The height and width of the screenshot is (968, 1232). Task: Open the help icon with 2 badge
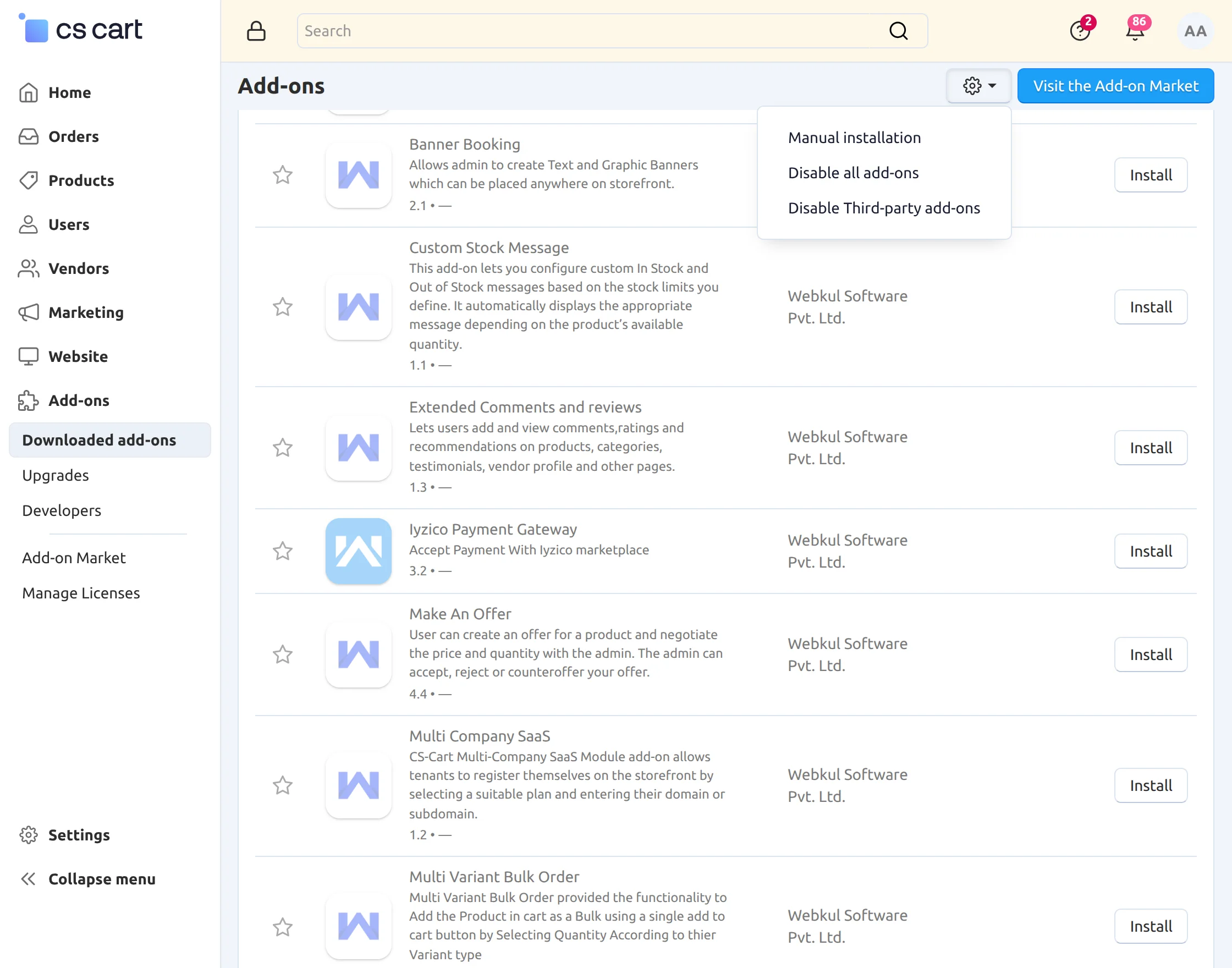[1080, 30]
